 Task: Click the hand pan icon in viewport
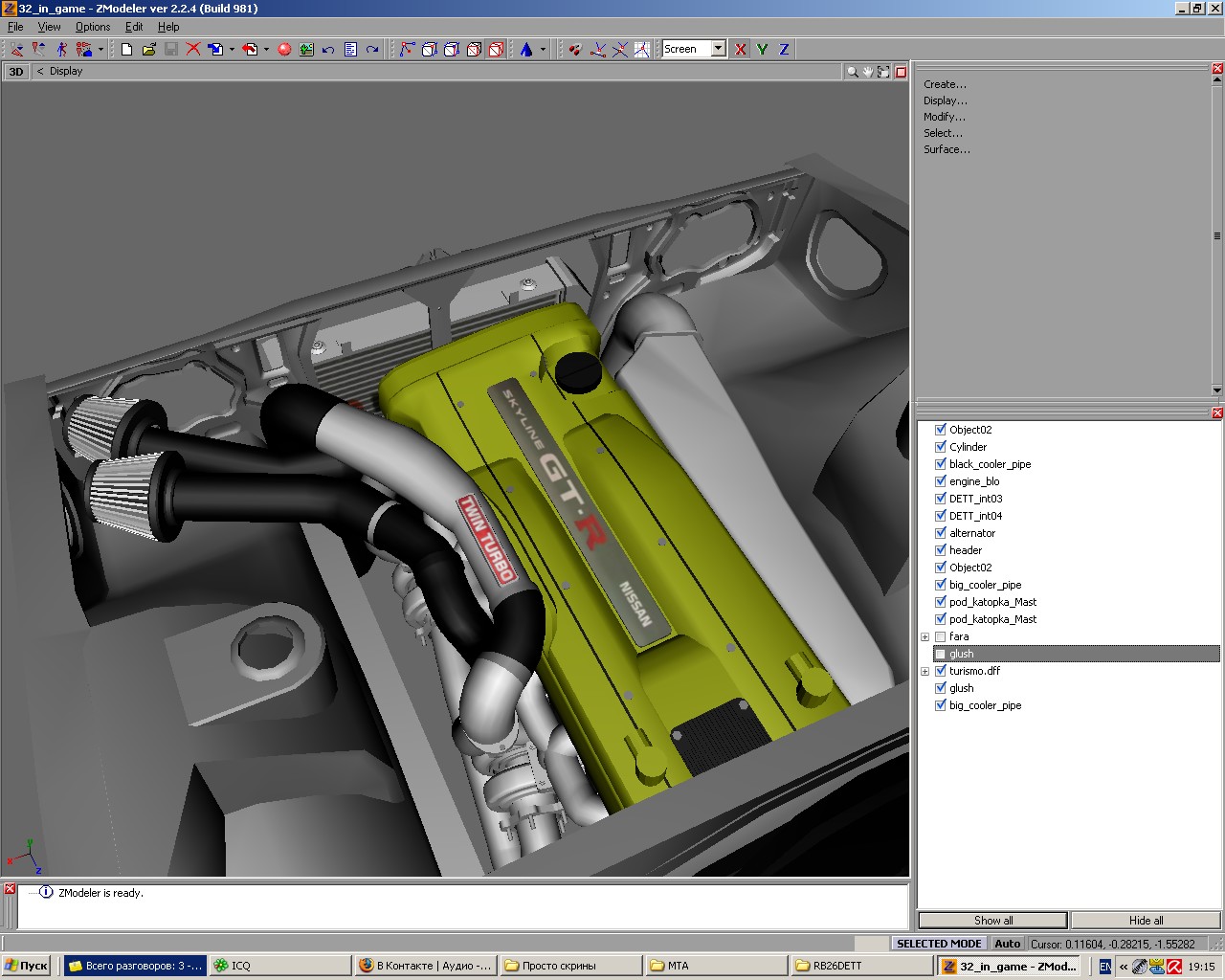pos(868,72)
